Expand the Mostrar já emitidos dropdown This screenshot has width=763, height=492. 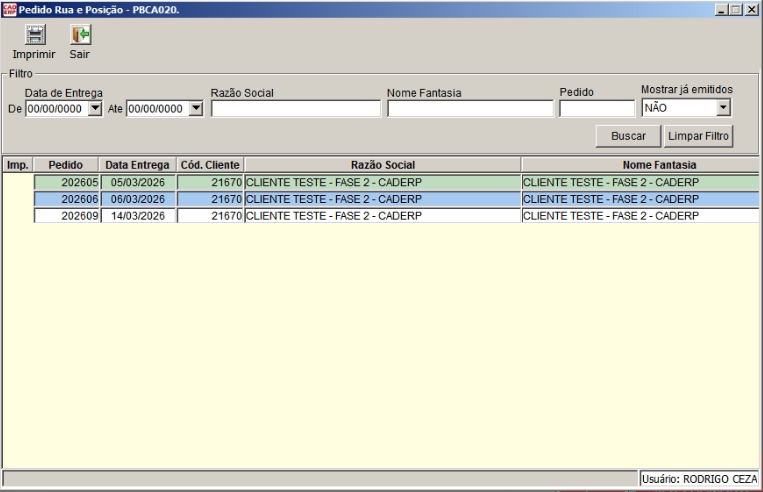pyautogui.click(x=724, y=108)
